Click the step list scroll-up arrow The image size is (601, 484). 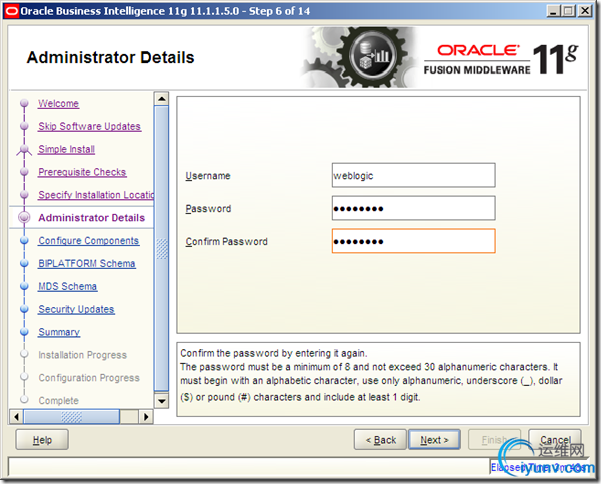(x=161, y=99)
